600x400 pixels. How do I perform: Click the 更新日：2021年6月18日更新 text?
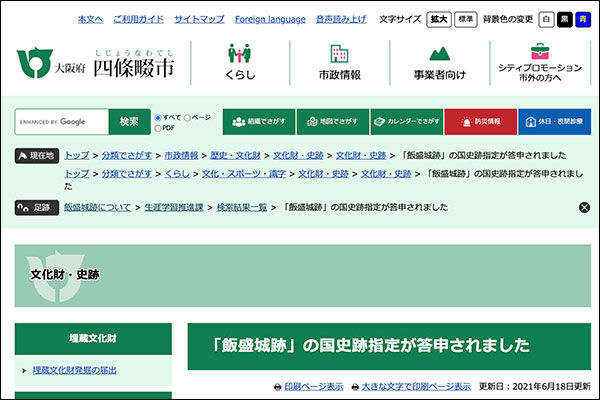pyautogui.click(x=535, y=387)
